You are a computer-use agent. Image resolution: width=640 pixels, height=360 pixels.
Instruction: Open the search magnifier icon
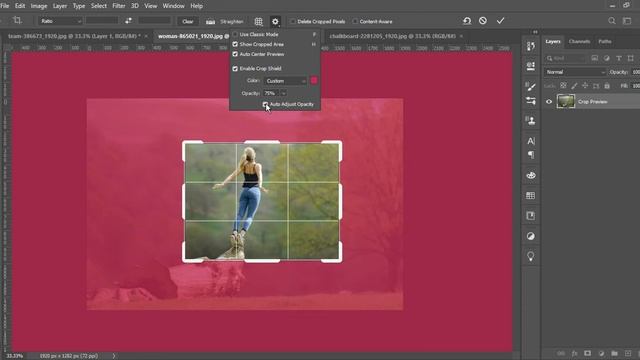(611, 21)
